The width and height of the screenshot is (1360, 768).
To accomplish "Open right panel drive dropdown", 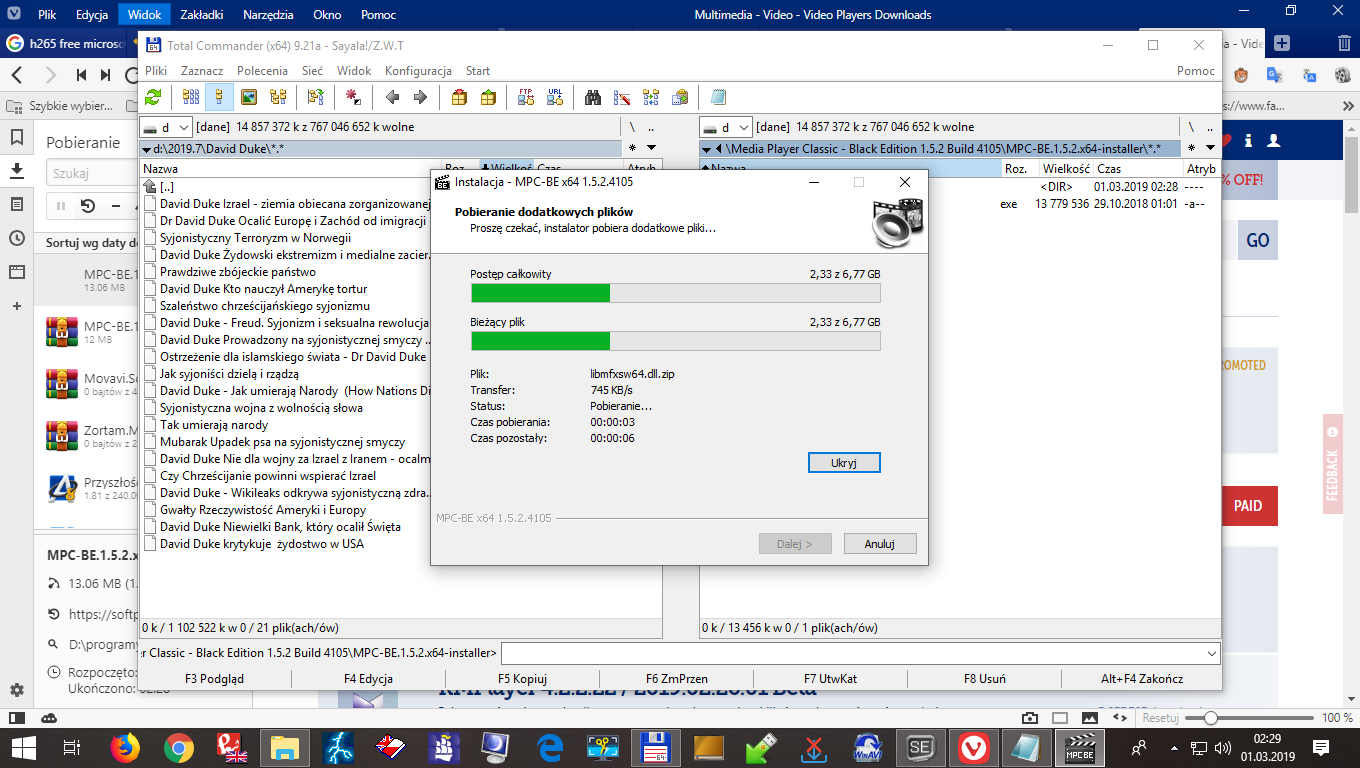I will tap(726, 127).
